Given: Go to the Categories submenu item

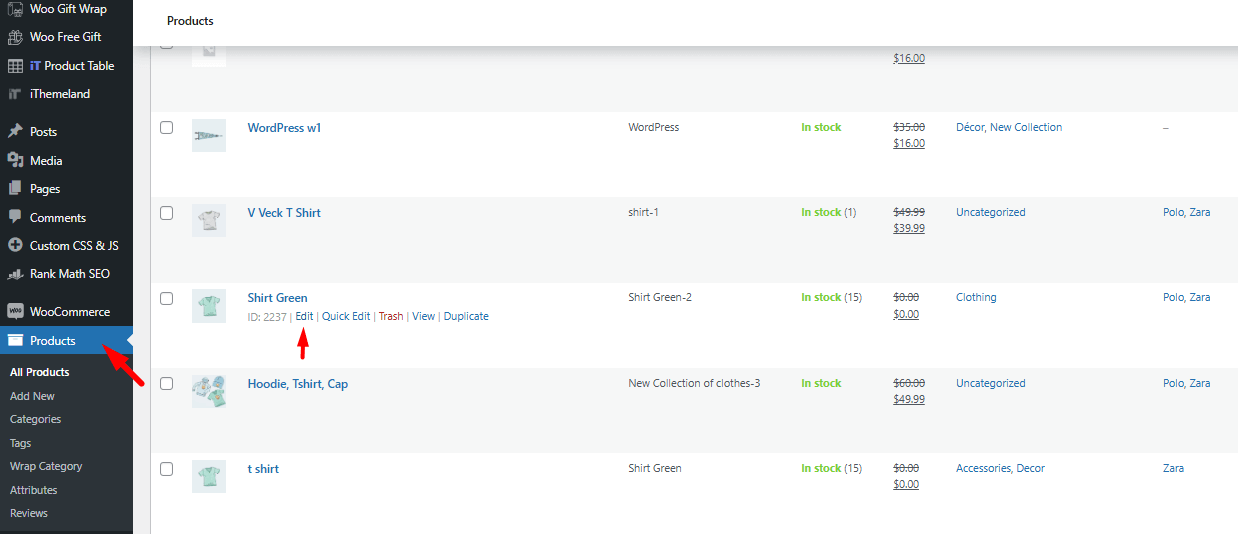Looking at the screenshot, I should coord(35,419).
